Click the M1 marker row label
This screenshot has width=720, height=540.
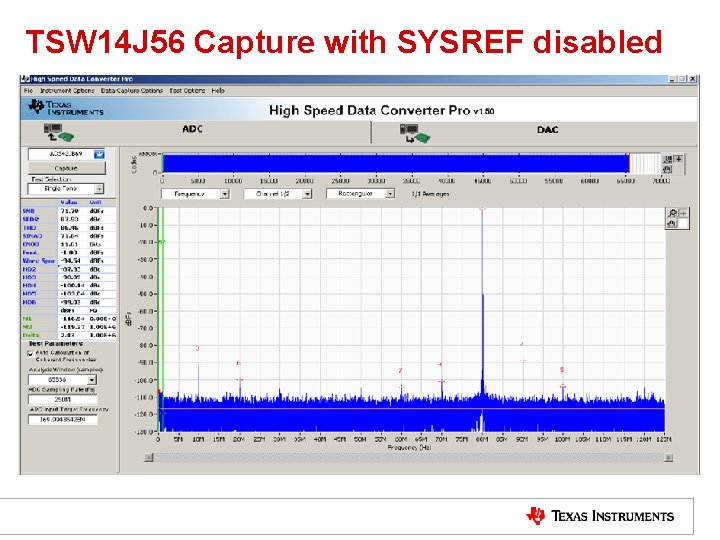click(x=27, y=319)
